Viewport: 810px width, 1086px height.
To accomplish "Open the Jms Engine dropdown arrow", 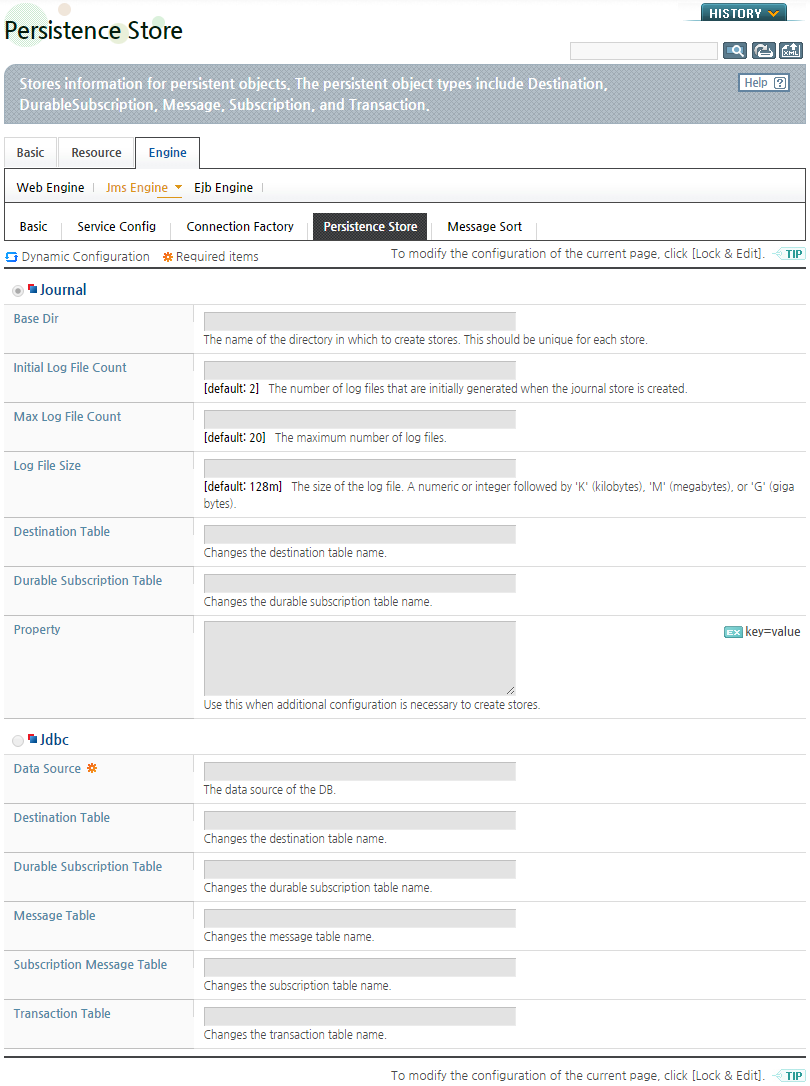I will click(x=179, y=187).
